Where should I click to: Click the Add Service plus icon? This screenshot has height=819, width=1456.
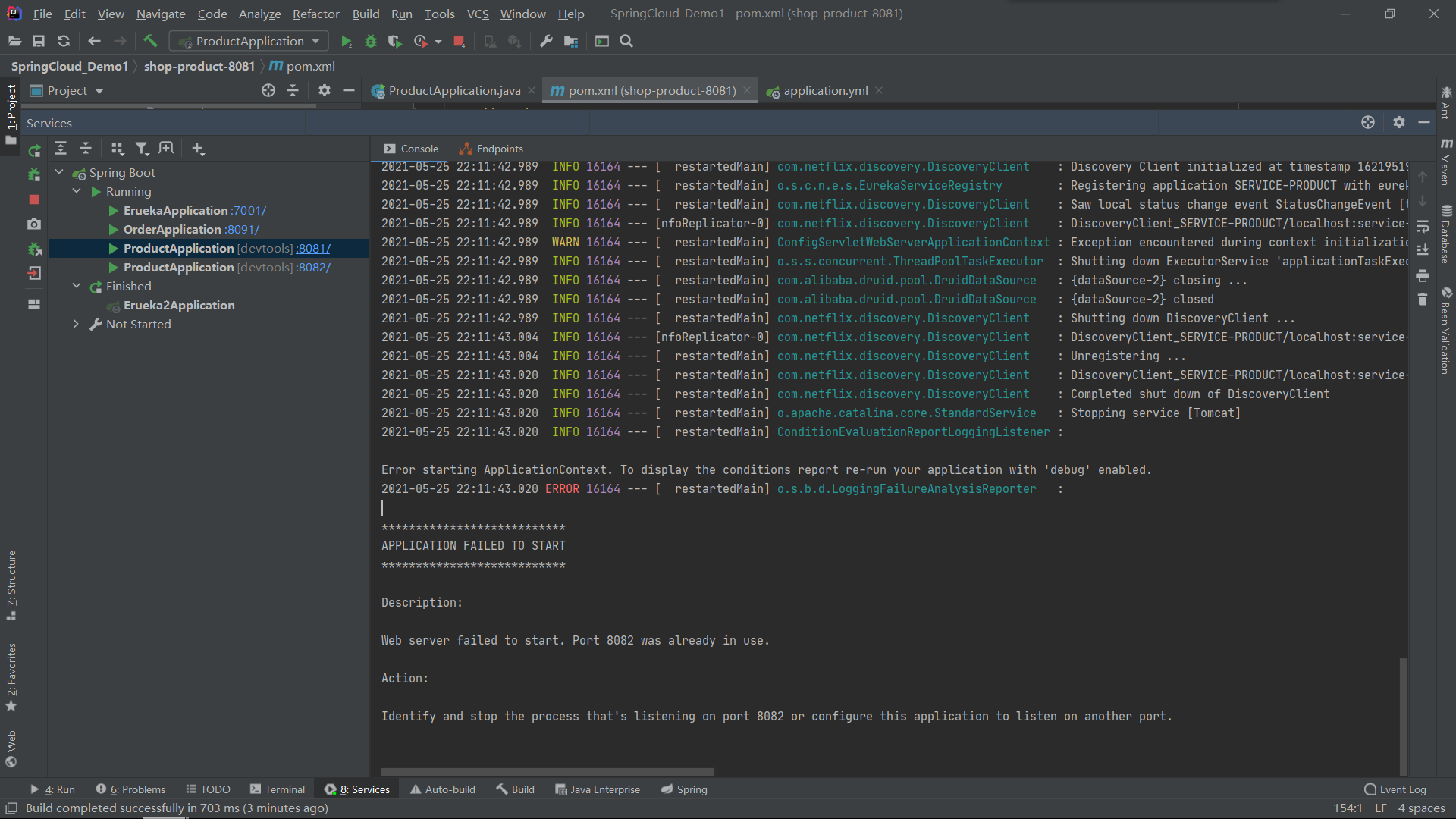point(198,149)
